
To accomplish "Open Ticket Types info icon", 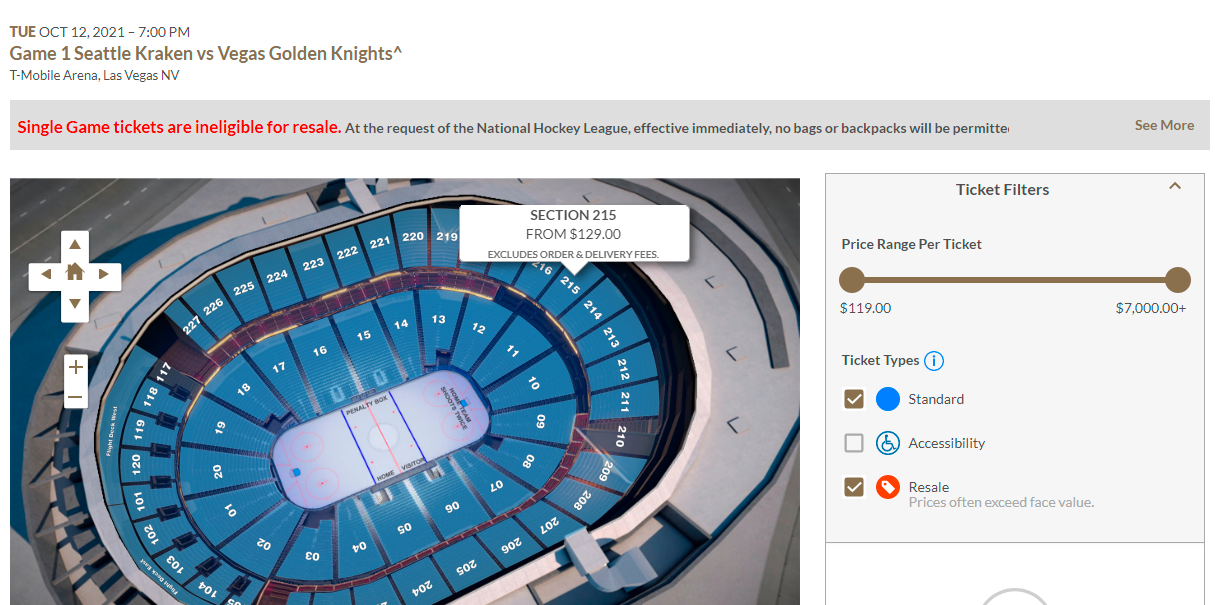I will pyautogui.click(x=934, y=361).
